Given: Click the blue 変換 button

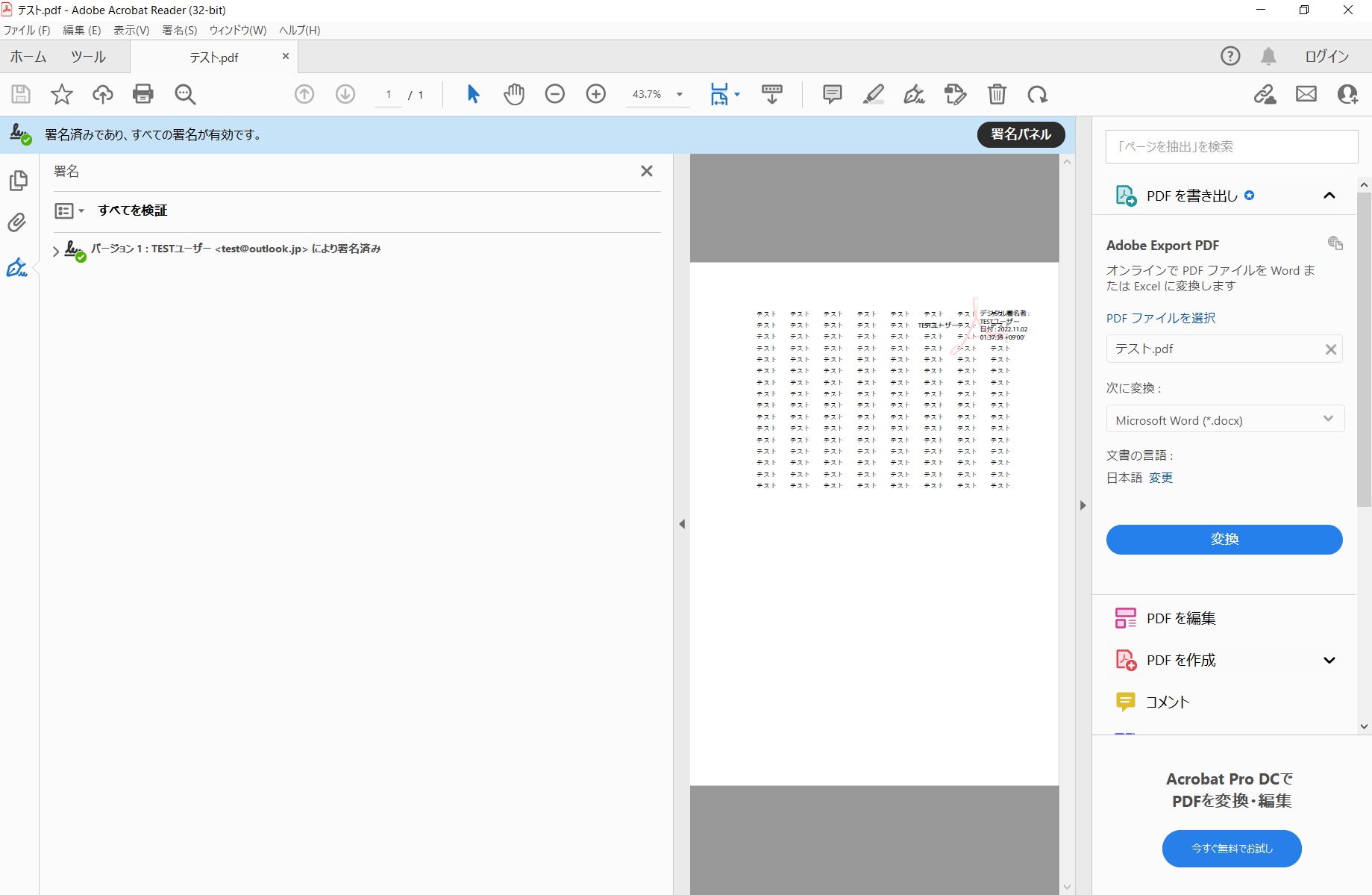Looking at the screenshot, I should click(1224, 539).
